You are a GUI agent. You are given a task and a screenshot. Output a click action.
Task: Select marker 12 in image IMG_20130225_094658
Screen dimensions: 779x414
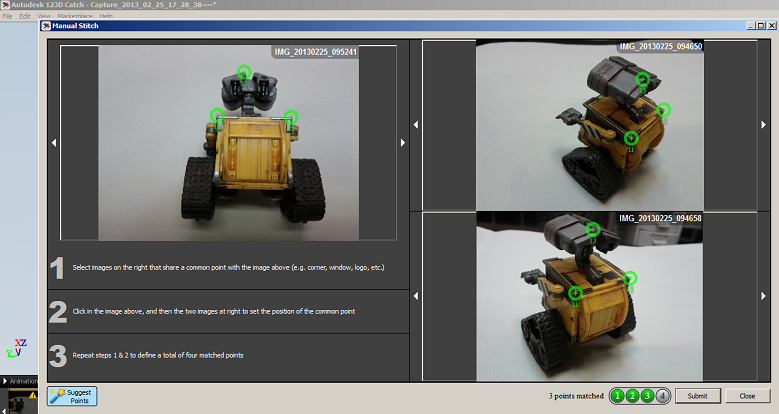pos(630,278)
